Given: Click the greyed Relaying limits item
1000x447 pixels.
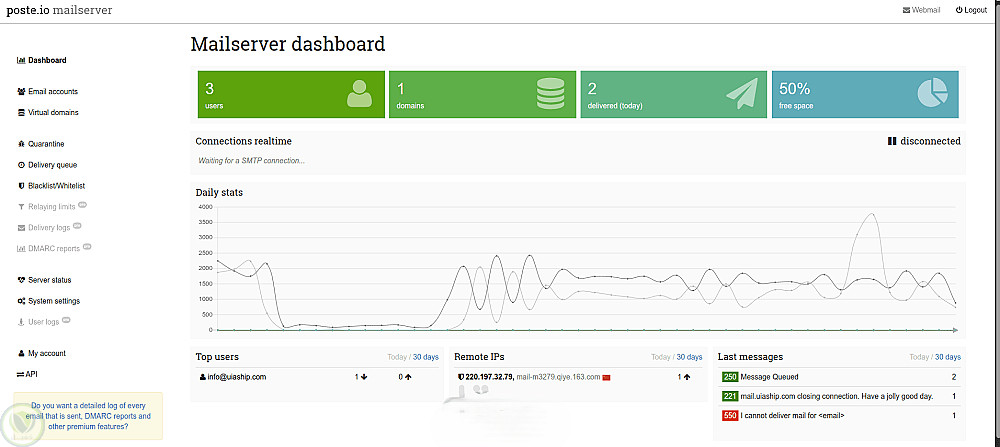Looking at the screenshot, I should click(47, 207).
